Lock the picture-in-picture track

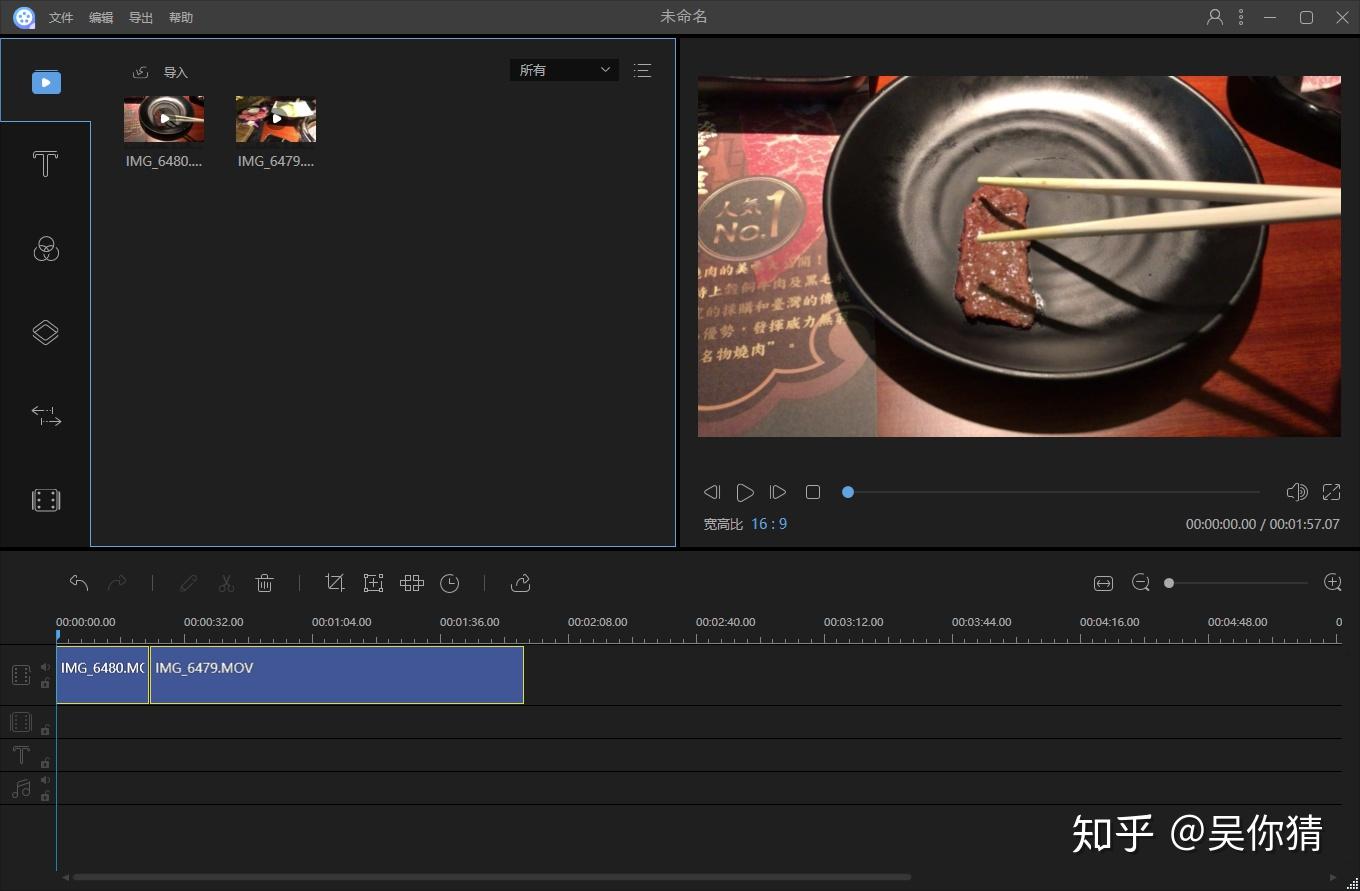[45, 730]
